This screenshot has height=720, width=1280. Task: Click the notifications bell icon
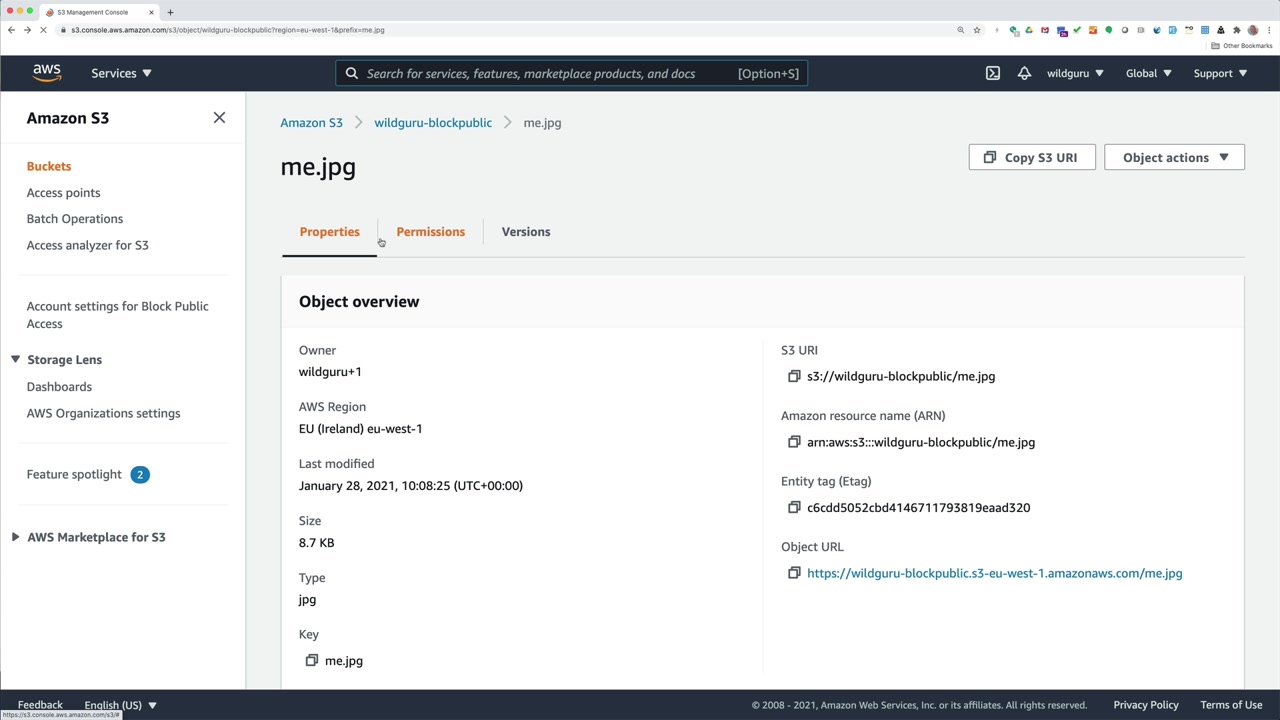tap(1024, 73)
